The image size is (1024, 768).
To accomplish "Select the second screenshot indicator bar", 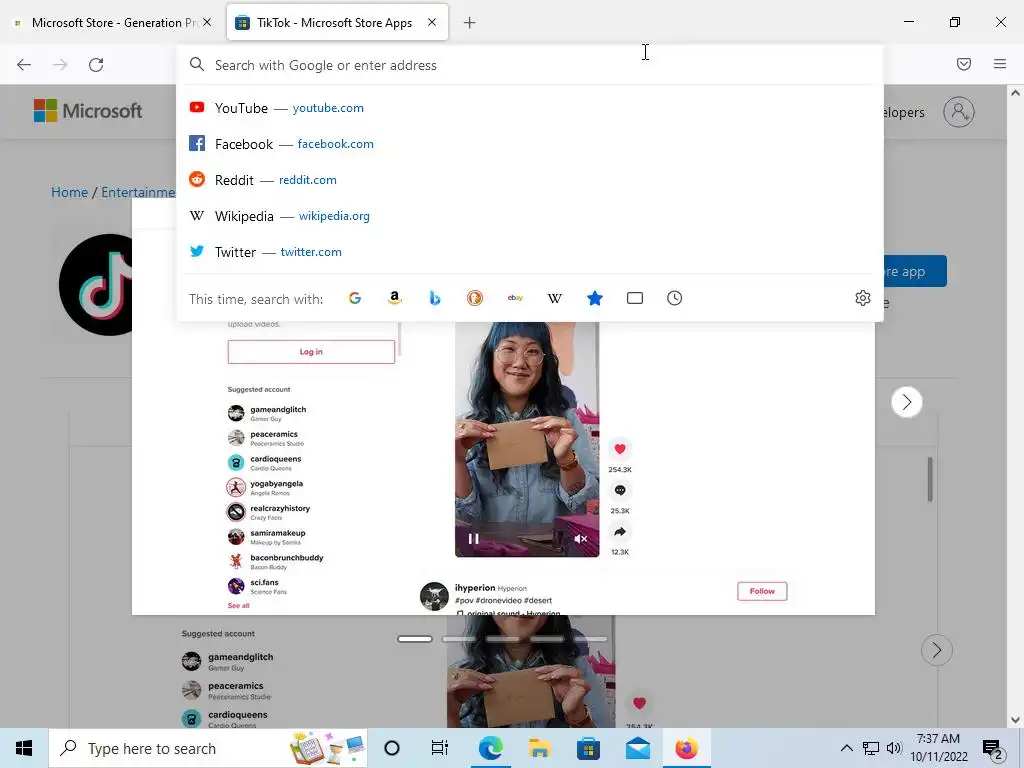I will 459,639.
